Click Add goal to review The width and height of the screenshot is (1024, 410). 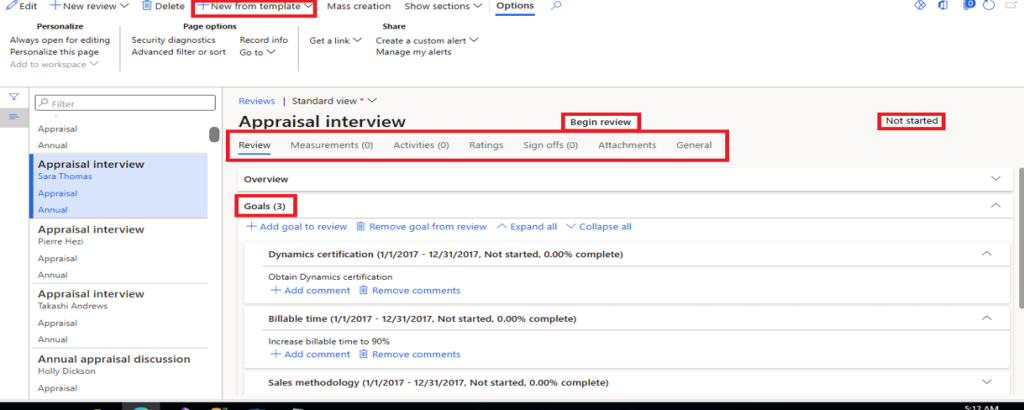[297, 227]
